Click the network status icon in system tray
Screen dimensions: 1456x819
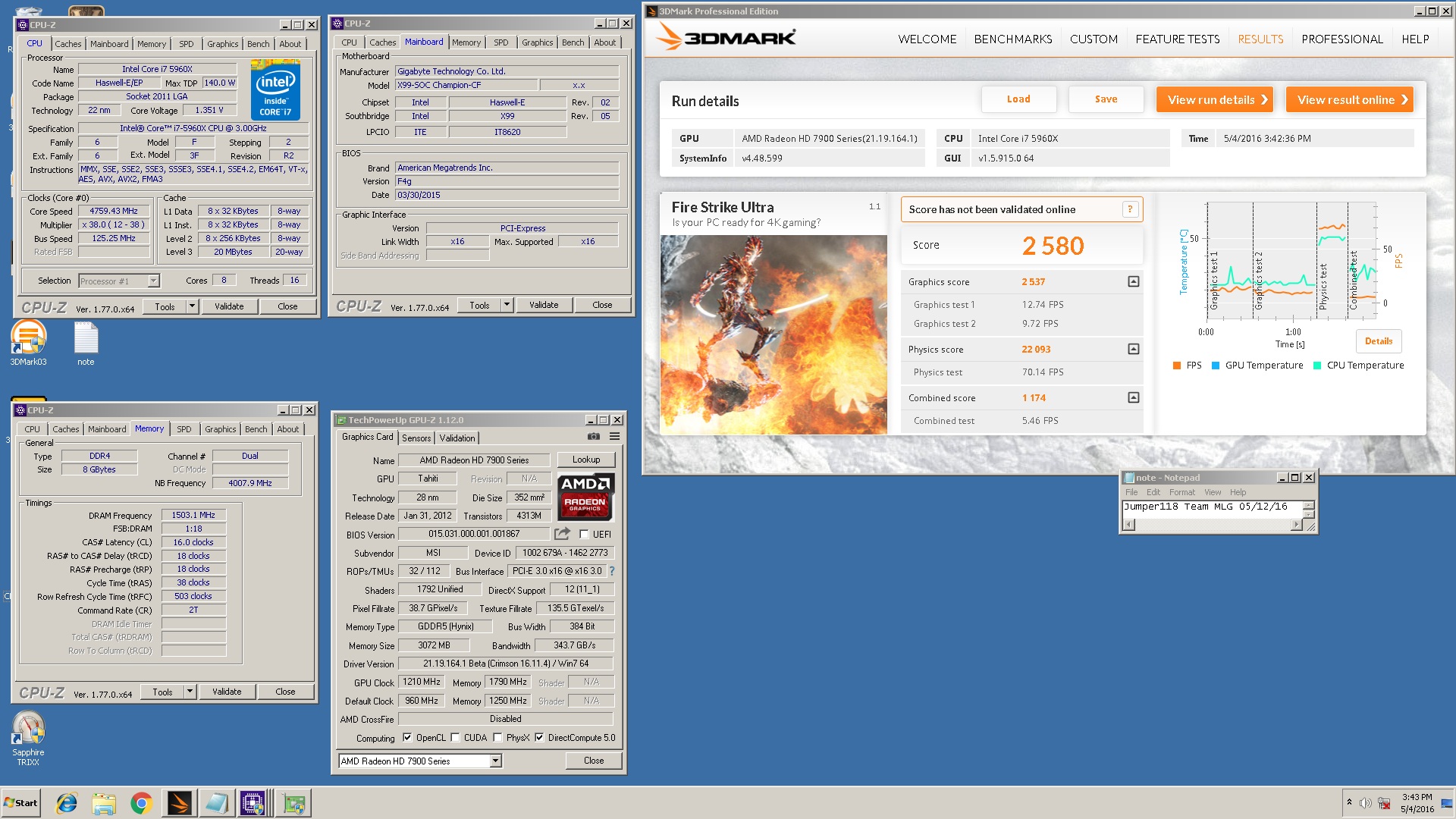[1384, 803]
